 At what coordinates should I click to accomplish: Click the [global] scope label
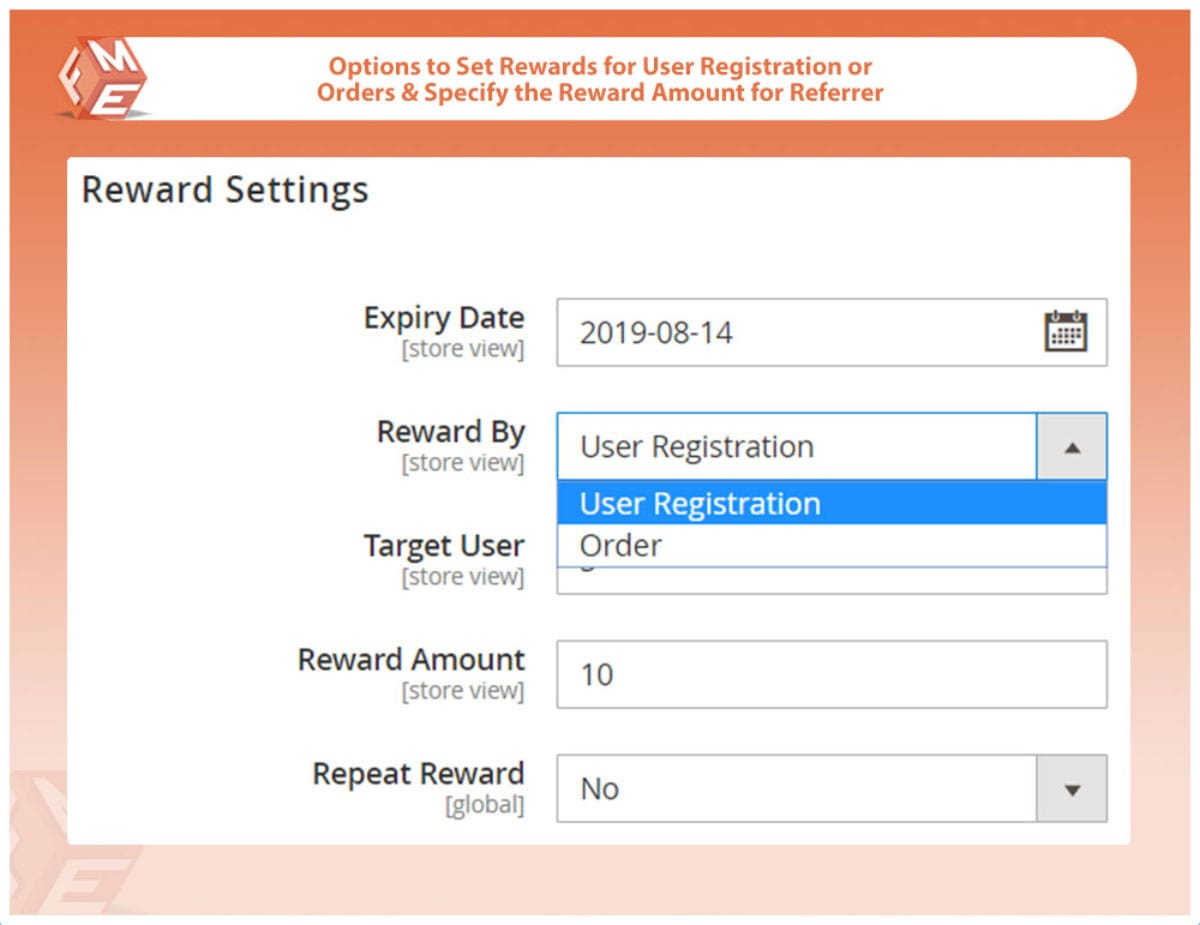coord(484,805)
